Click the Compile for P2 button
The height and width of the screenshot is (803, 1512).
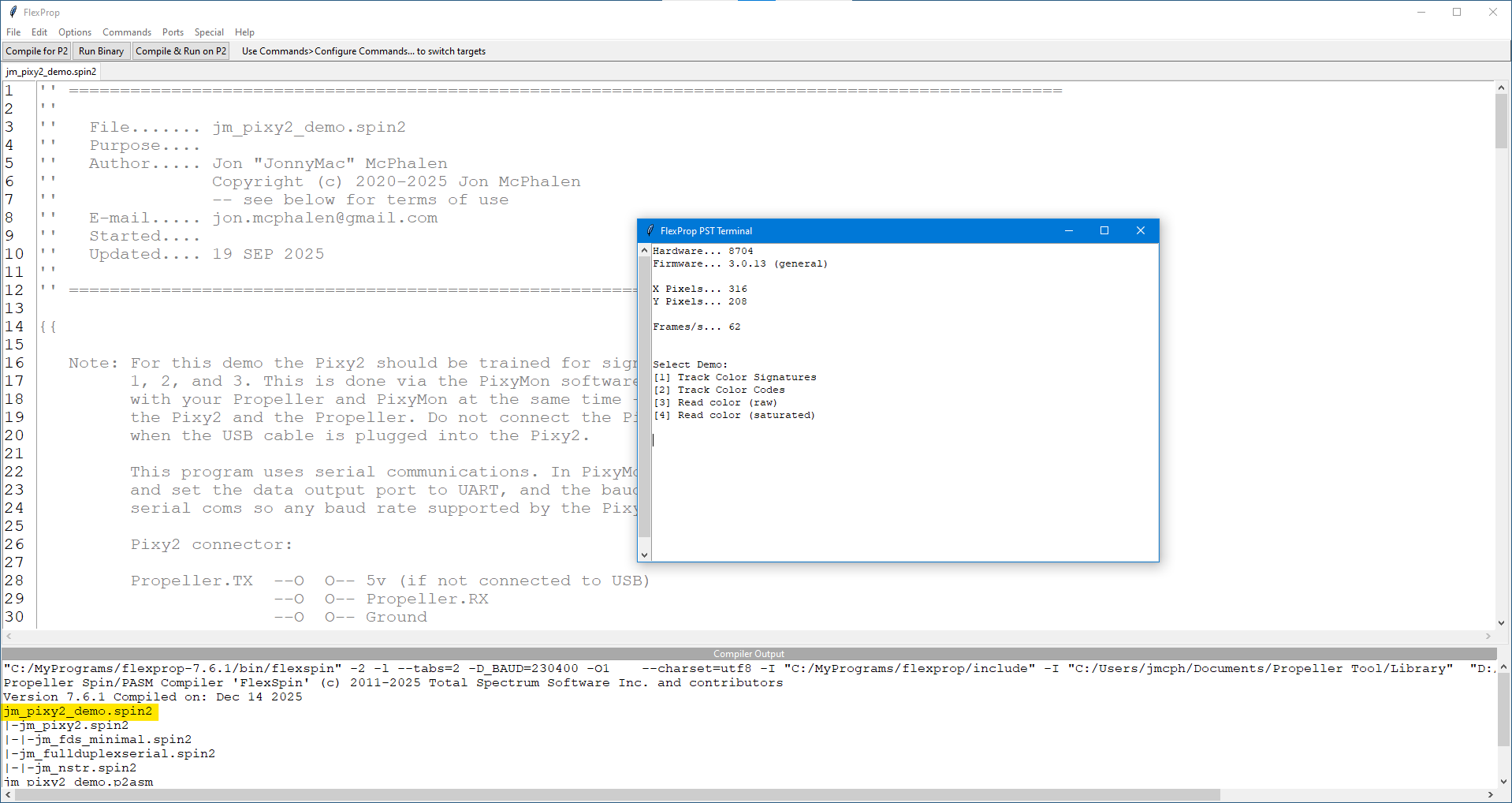[37, 51]
